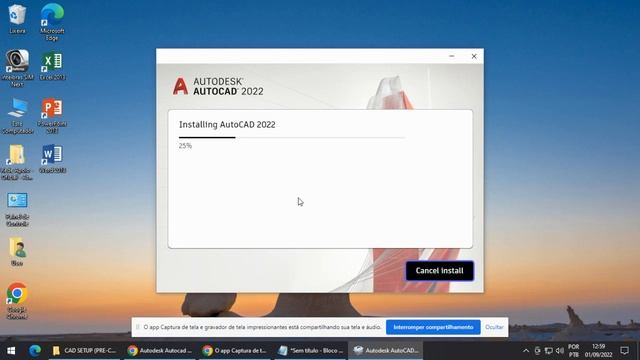Open the Windows Start menu
The height and width of the screenshot is (360, 640).
coord(11,350)
